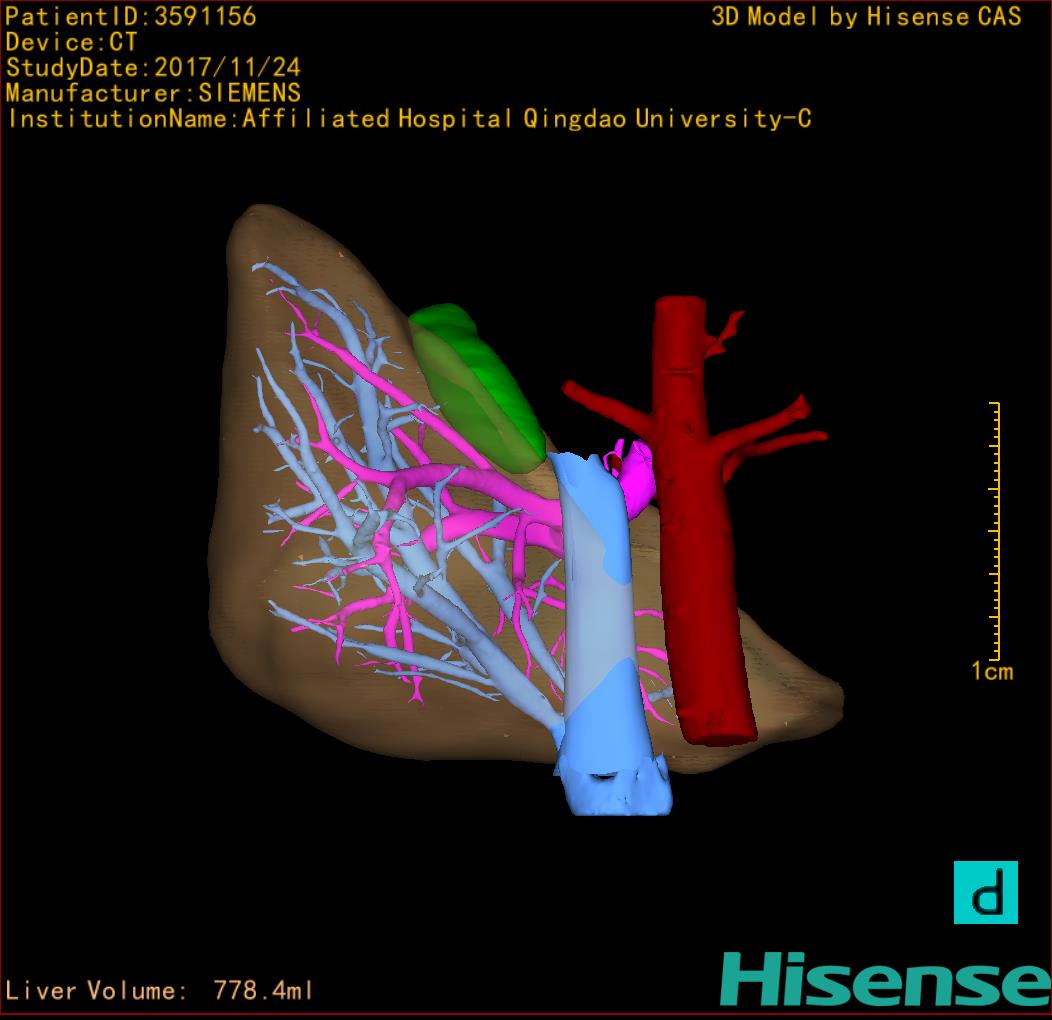
Task: Click the PatientID:3591156 text
Action: [131, 17]
